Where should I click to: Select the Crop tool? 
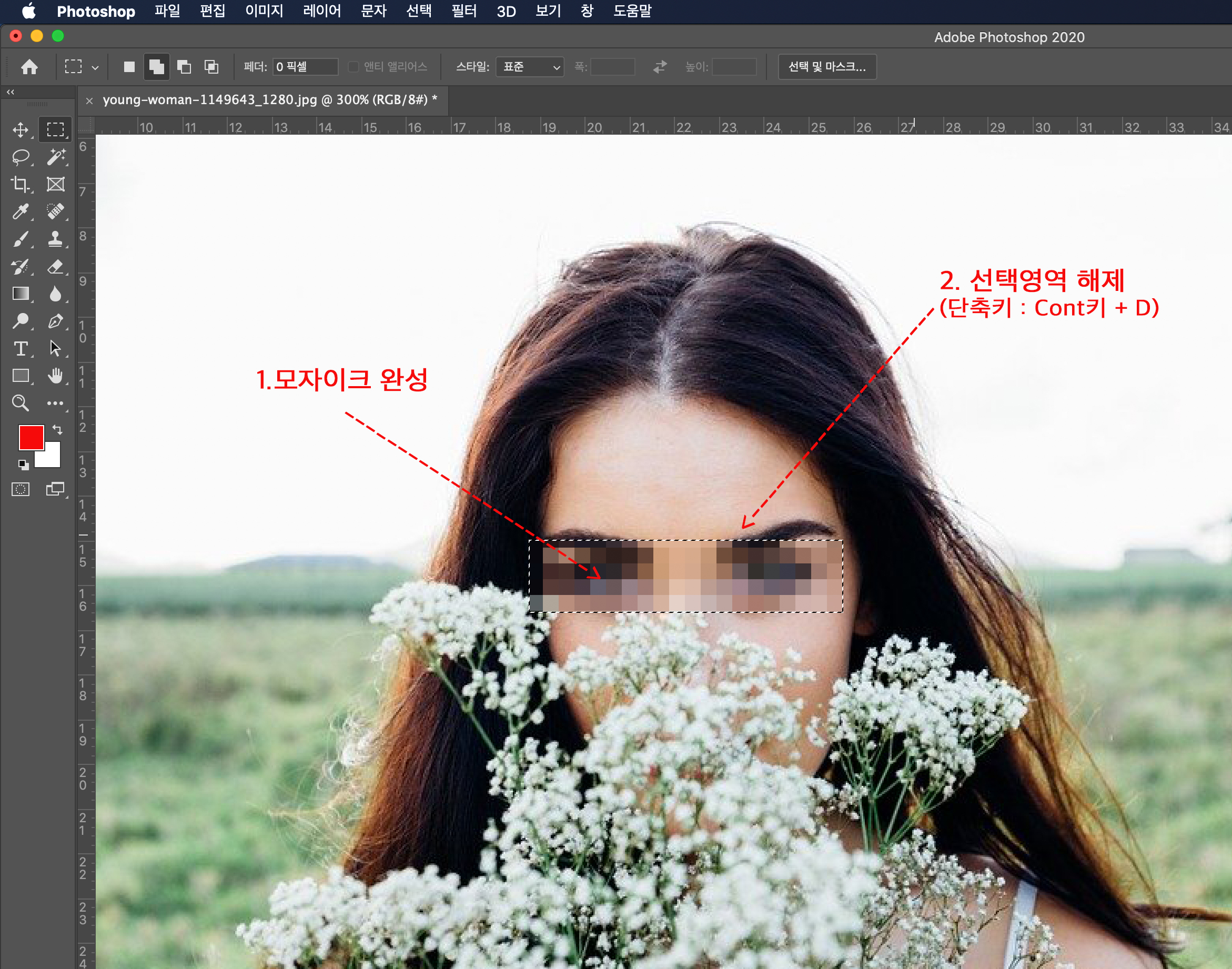point(21,184)
